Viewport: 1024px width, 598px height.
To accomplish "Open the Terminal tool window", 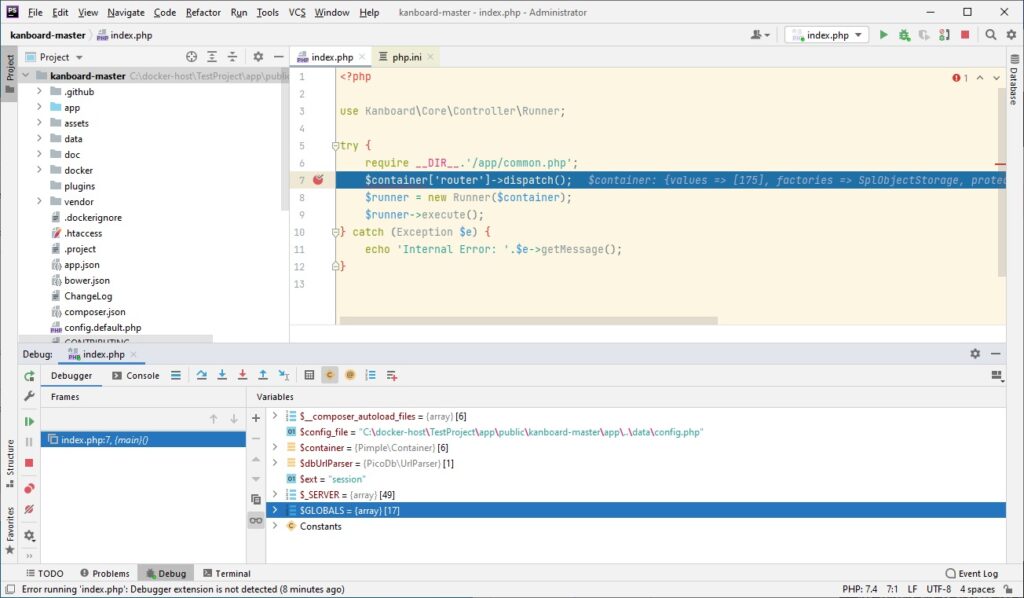I will tap(227, 573).
